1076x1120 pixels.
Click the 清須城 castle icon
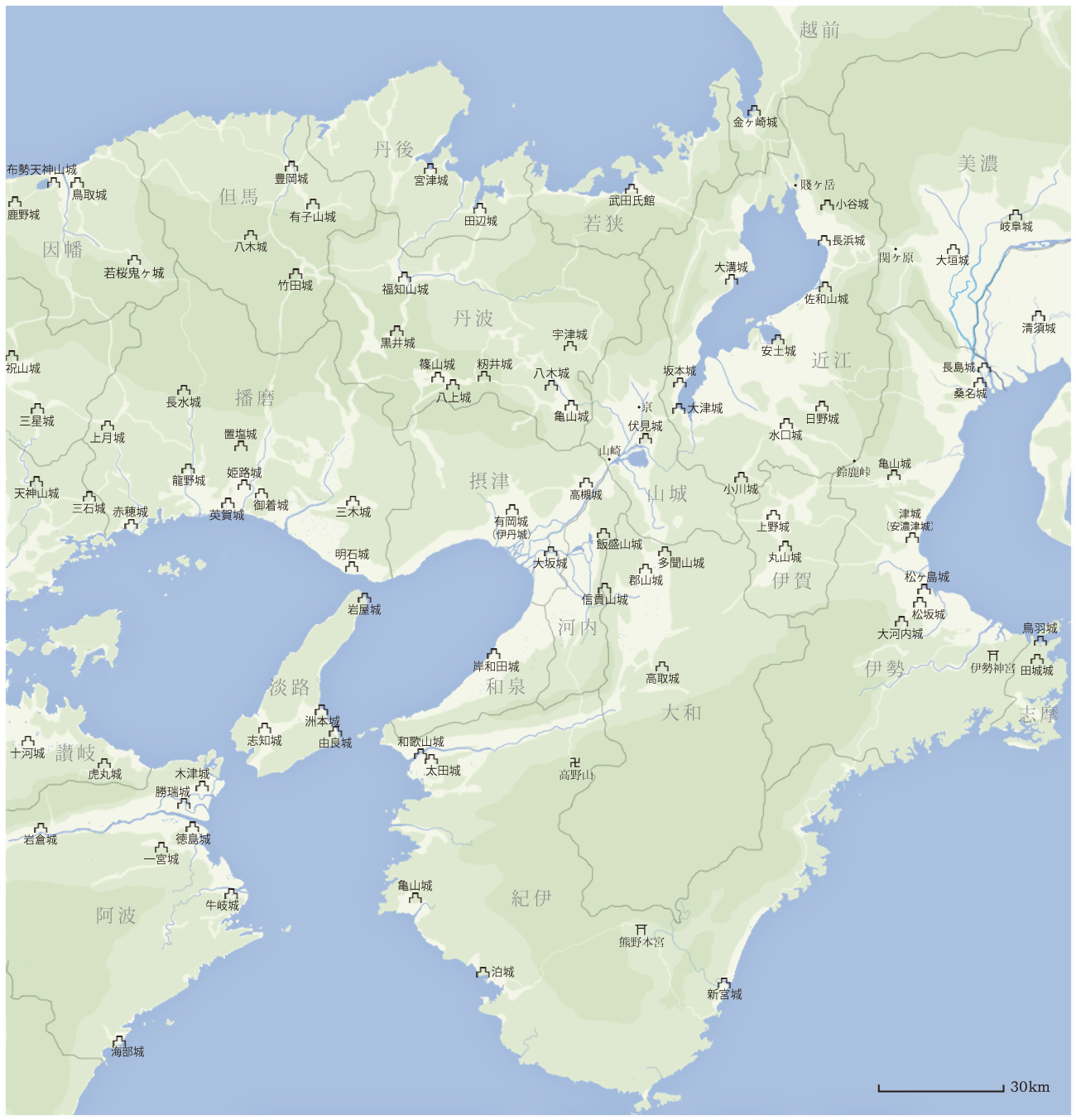tap(1038, 316)
